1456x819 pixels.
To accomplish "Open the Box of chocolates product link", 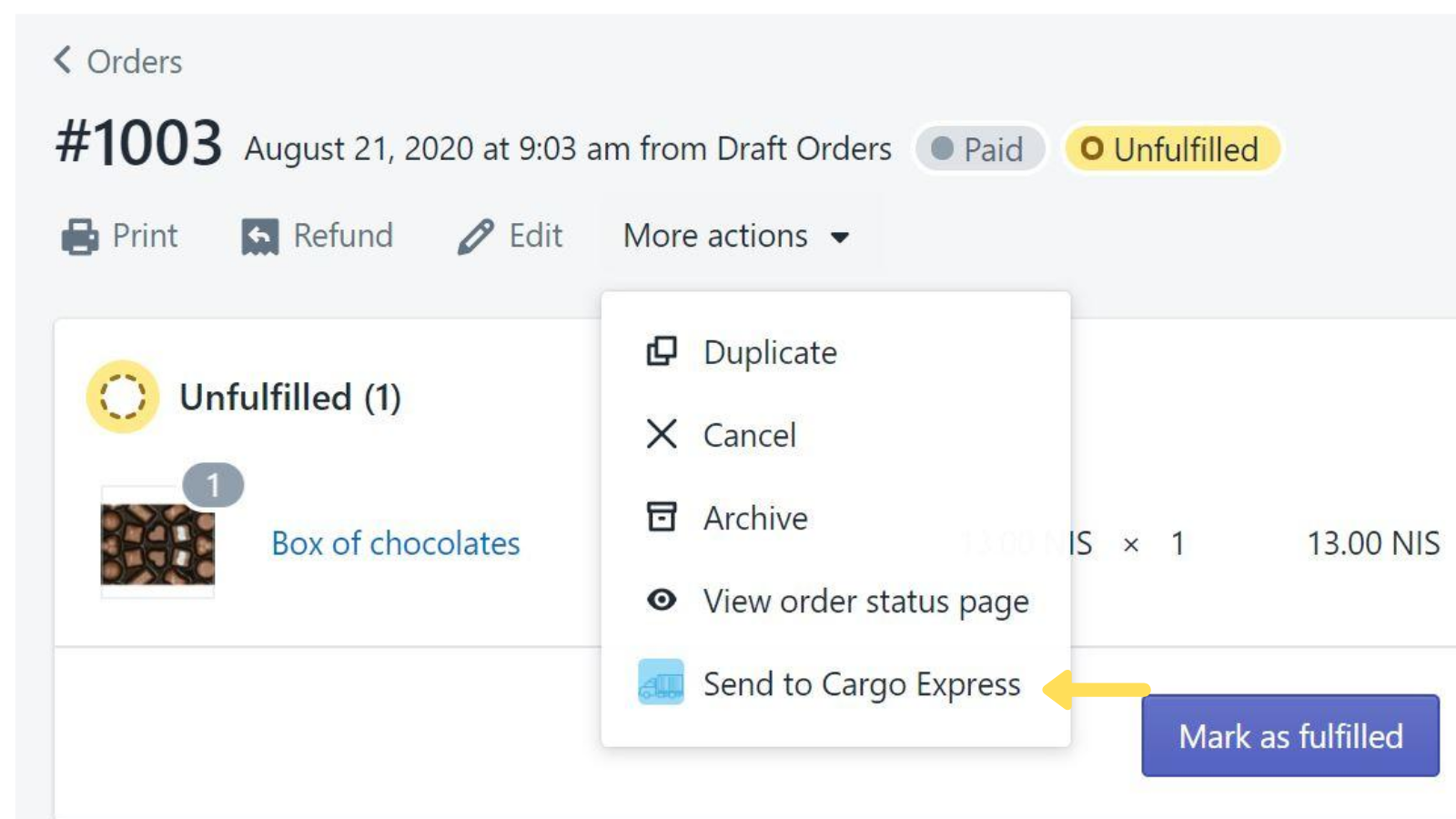I will pos(395,543).
